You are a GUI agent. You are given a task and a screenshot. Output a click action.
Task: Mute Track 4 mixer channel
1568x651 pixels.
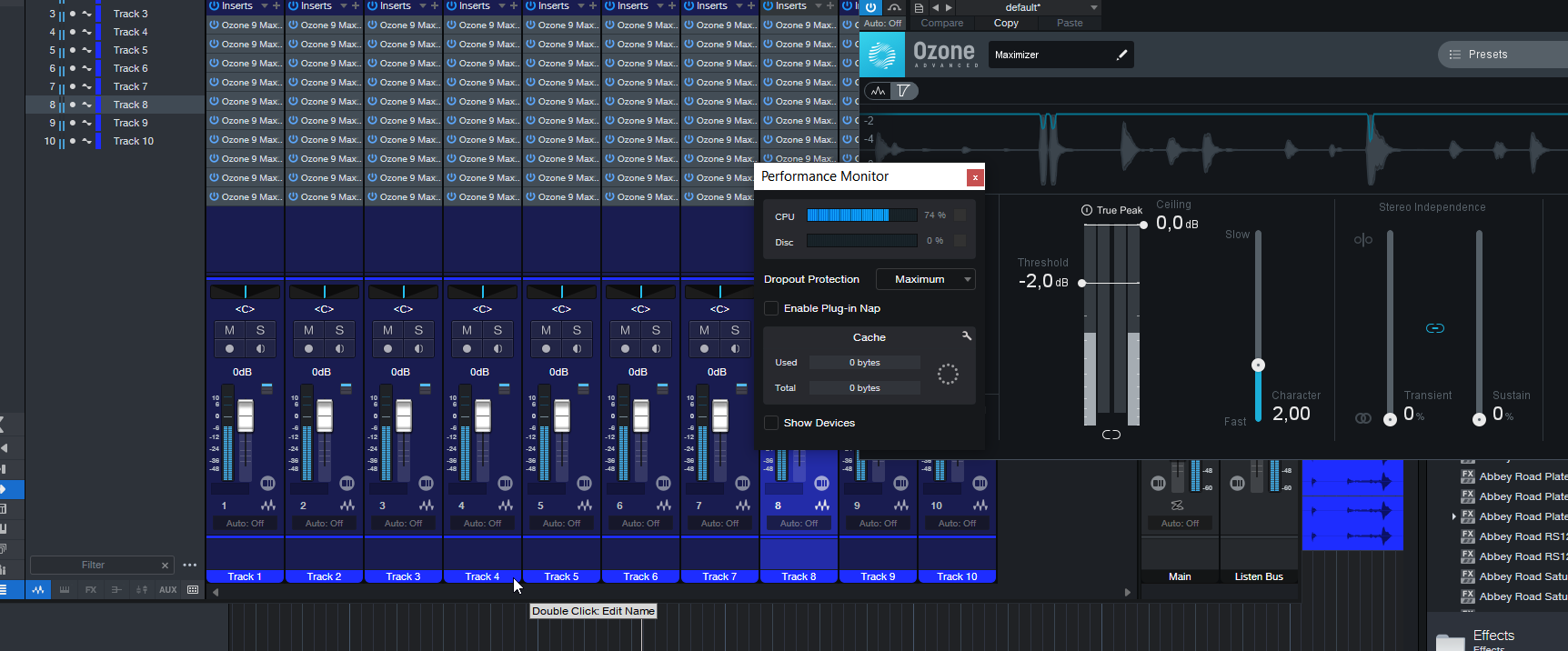[467, 330]
